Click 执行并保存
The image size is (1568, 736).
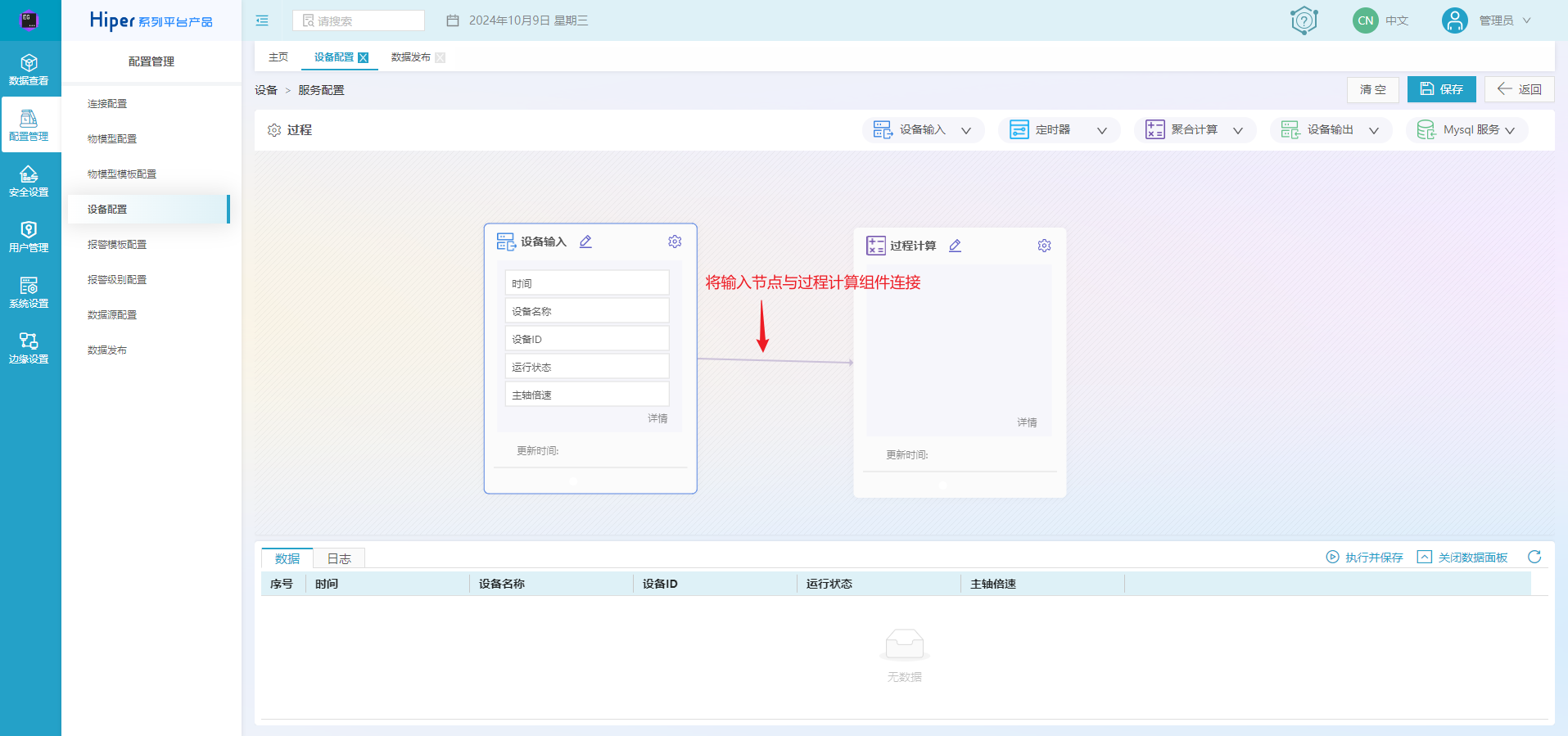coord(1364,558)
